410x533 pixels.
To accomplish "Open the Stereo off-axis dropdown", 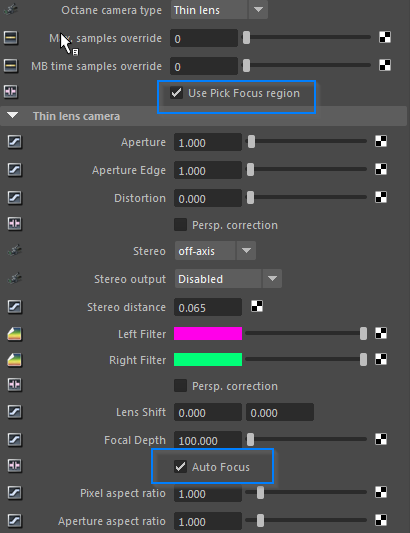I will point(215,251).
